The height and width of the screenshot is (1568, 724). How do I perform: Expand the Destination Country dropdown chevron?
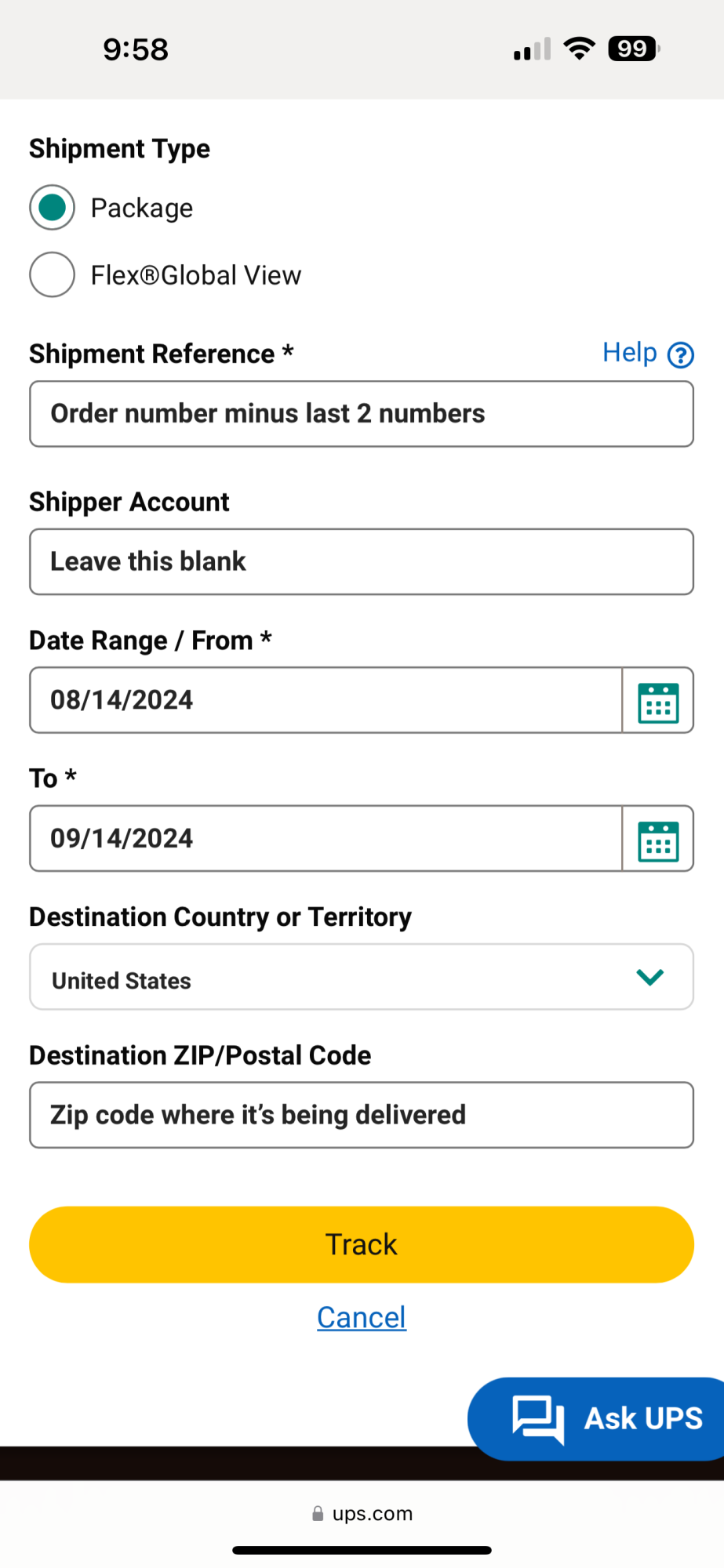pyautogui.click(x=650, y=977)
